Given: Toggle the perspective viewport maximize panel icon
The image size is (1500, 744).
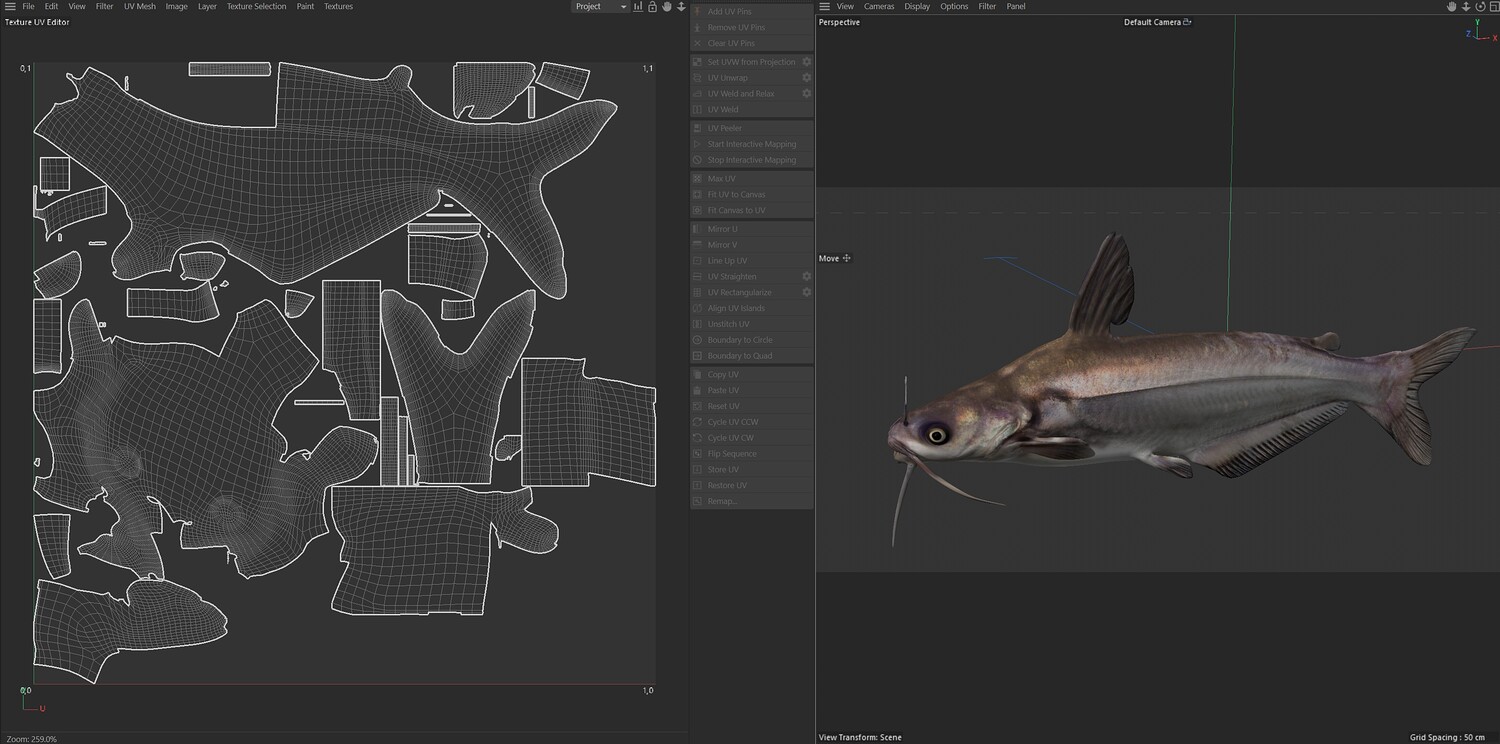Looking at the screenshot, I should pyautogui.click(x=1492, y=7).
